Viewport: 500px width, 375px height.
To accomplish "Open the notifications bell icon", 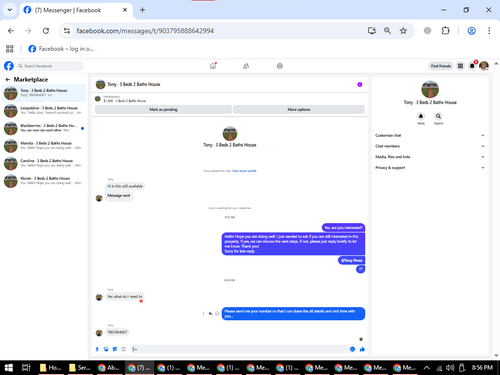I will pos(472,66).
